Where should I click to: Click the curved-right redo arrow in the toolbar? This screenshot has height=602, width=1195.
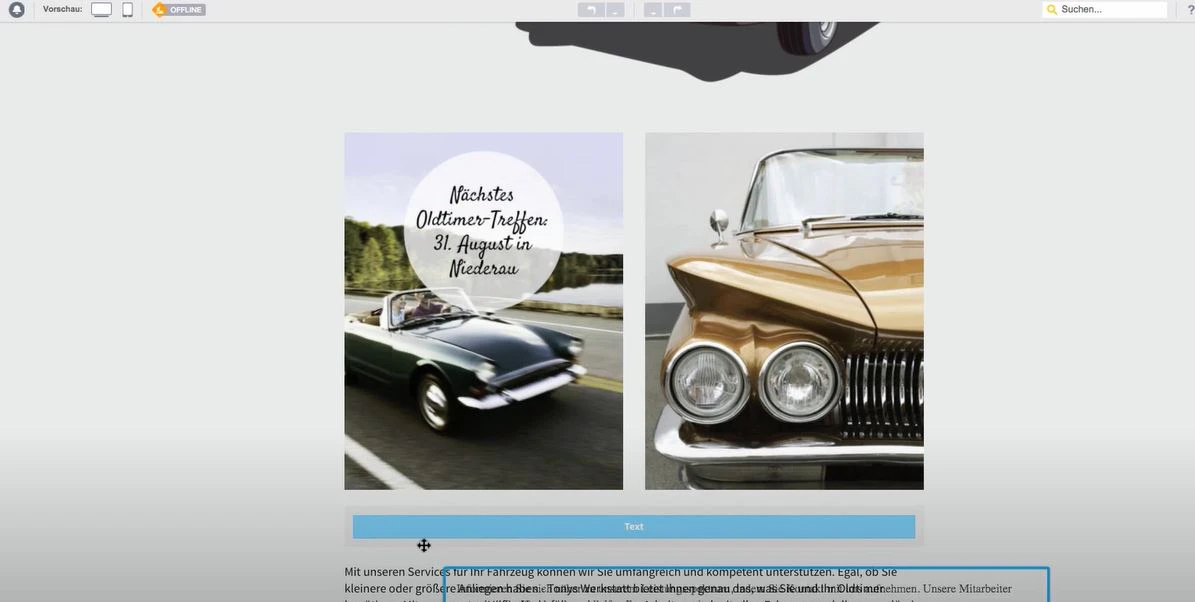[x=676, y=8]
